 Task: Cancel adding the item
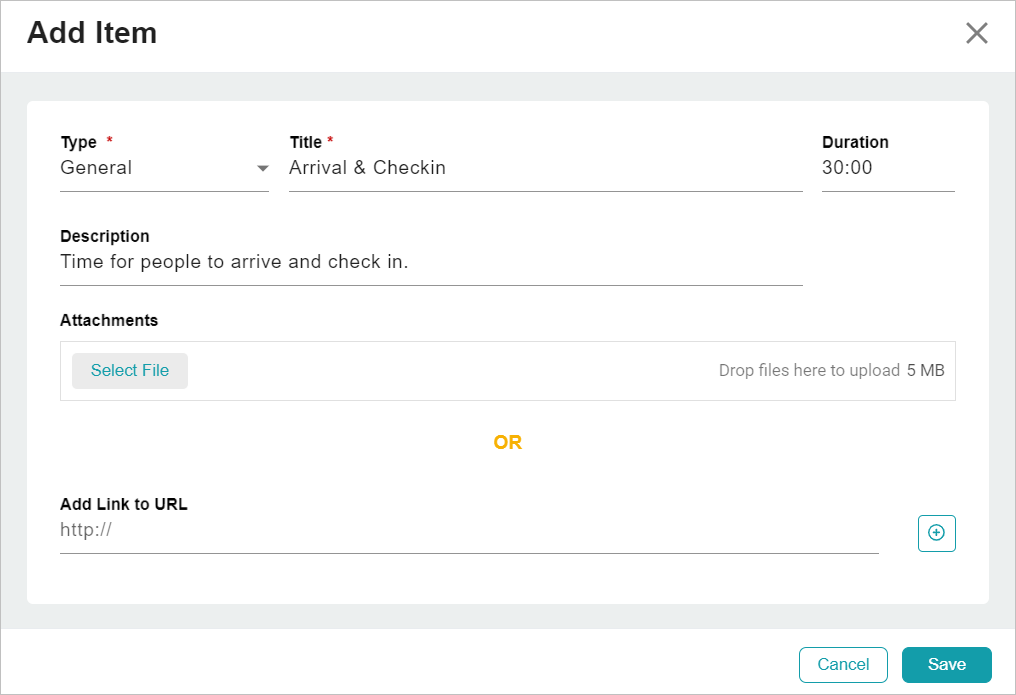click(843, 664)
